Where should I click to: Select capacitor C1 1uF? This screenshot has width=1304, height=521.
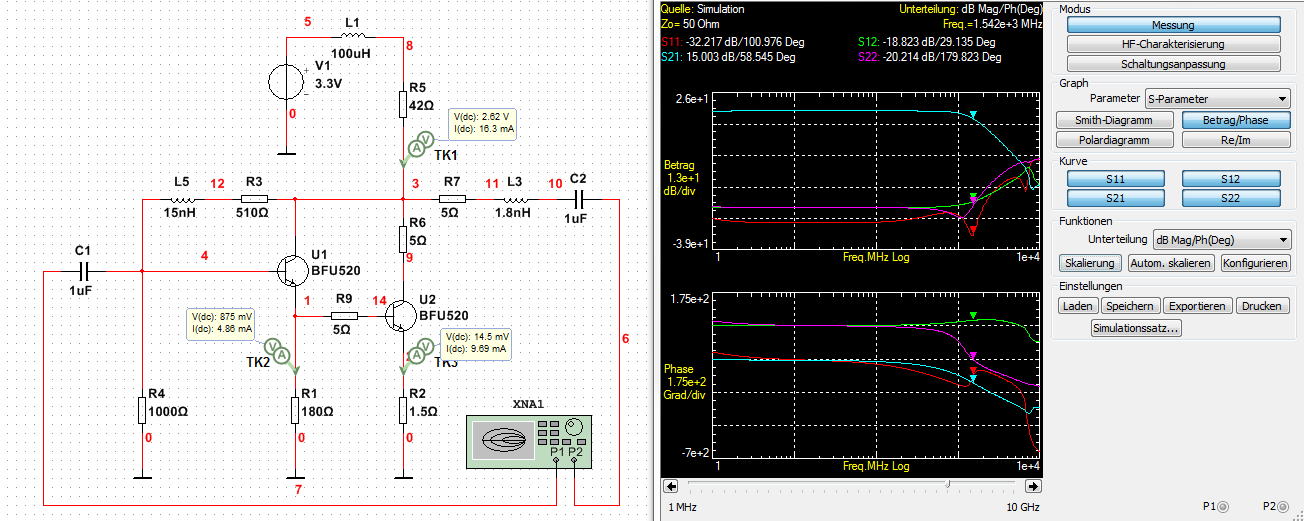(x=84, y=270)
